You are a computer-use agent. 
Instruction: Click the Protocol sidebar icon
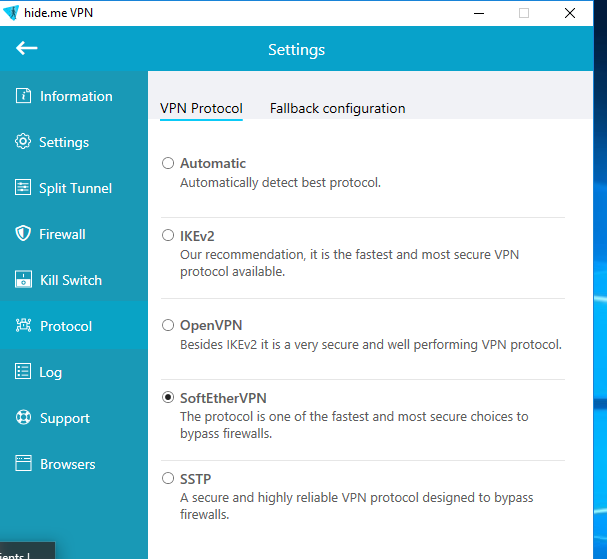click(23, 325)
